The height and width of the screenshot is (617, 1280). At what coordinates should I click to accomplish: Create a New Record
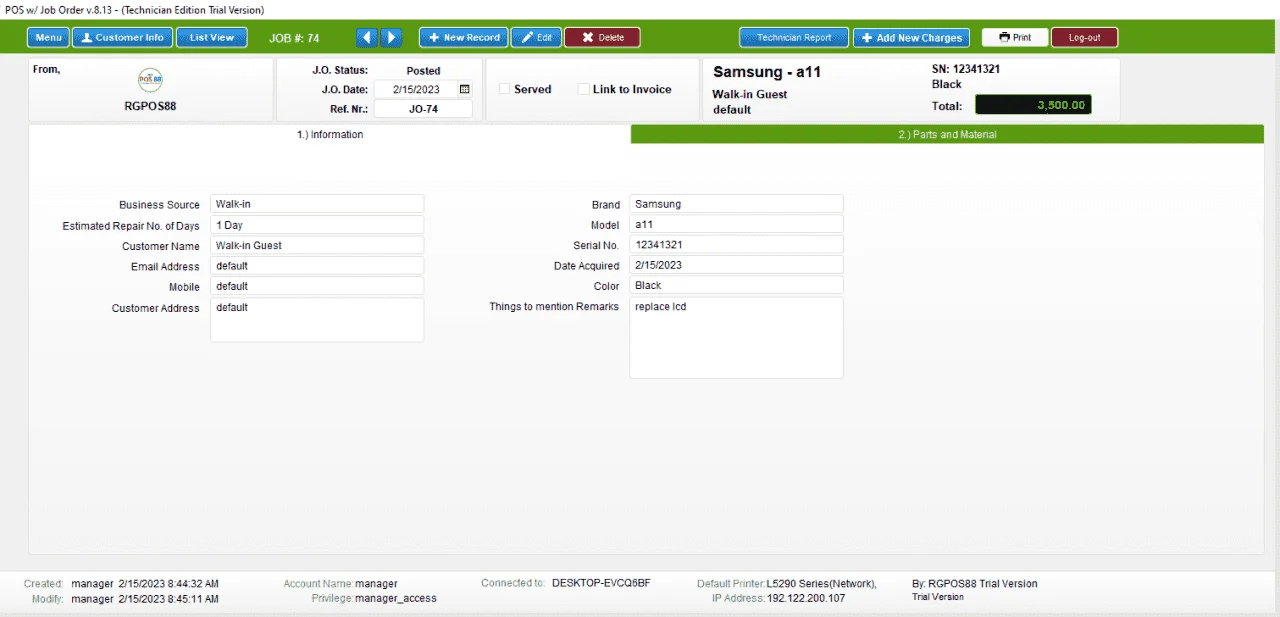(463, 37)
